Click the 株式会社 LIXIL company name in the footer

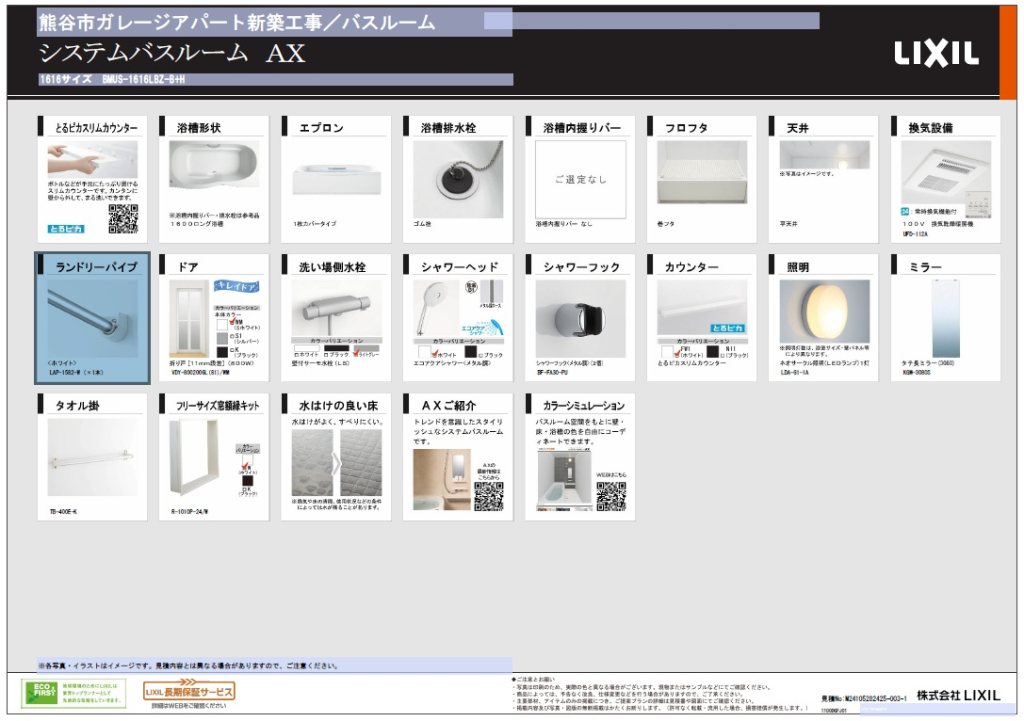(958, 696)
